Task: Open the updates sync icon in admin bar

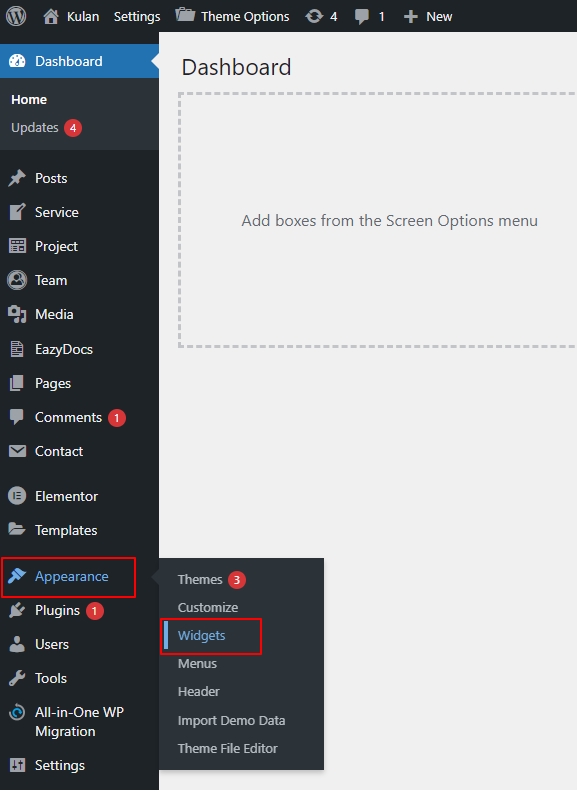Action: pyautogui.click(x=314, y=17)
